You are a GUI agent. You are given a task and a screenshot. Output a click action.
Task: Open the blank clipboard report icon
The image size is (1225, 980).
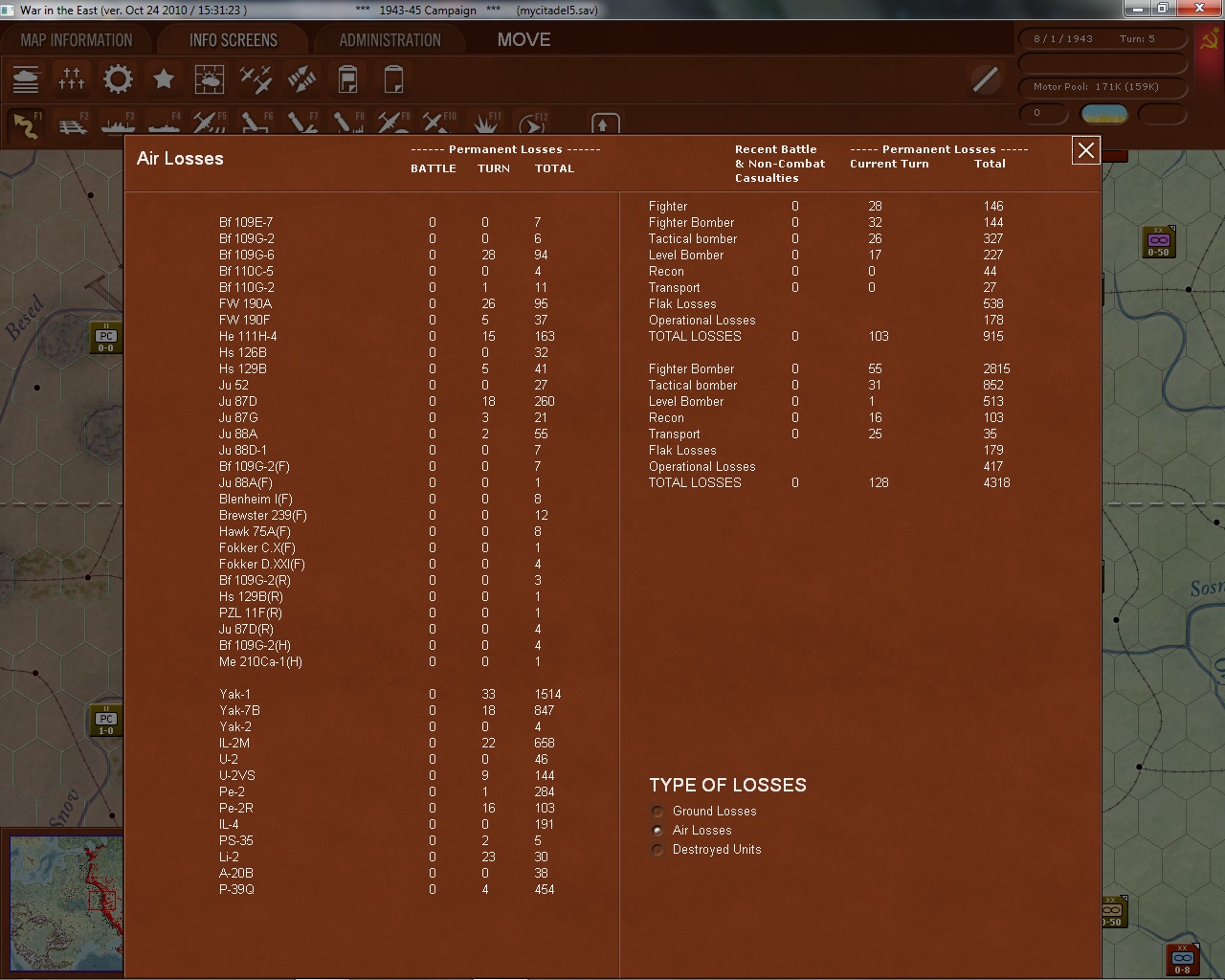[x=393, y=79]
